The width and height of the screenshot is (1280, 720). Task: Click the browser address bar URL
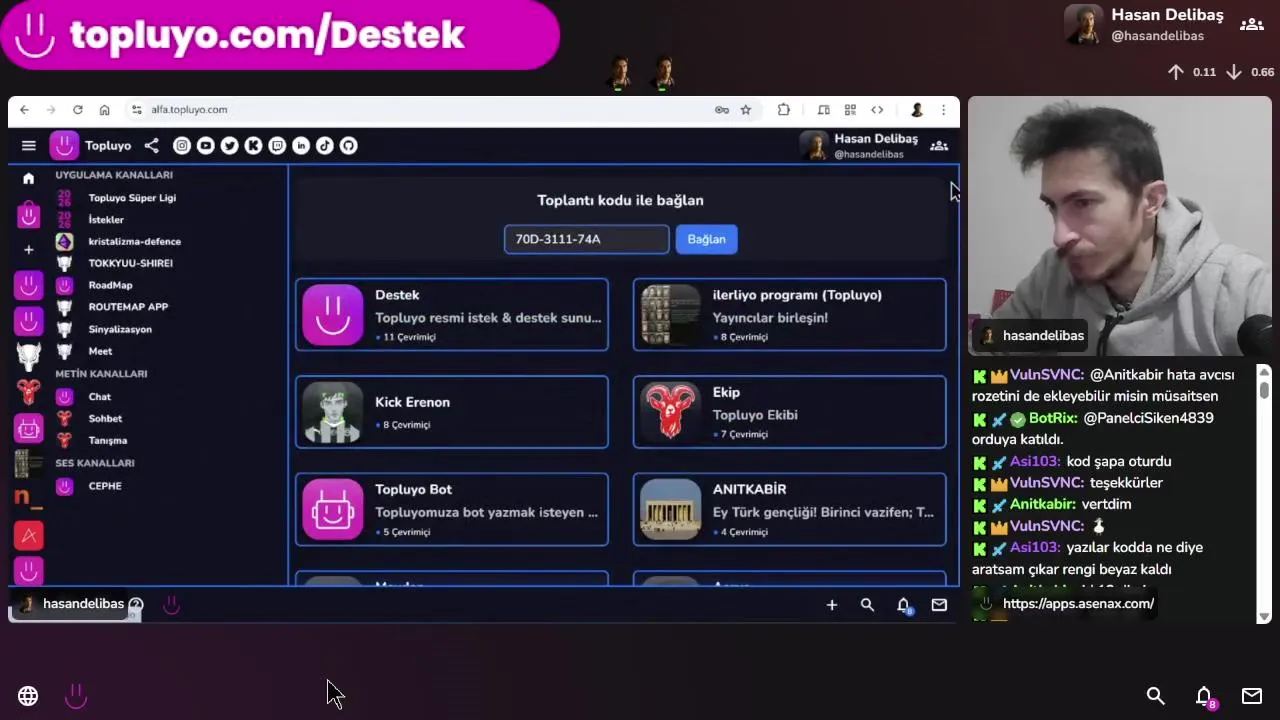pos(189,110)
